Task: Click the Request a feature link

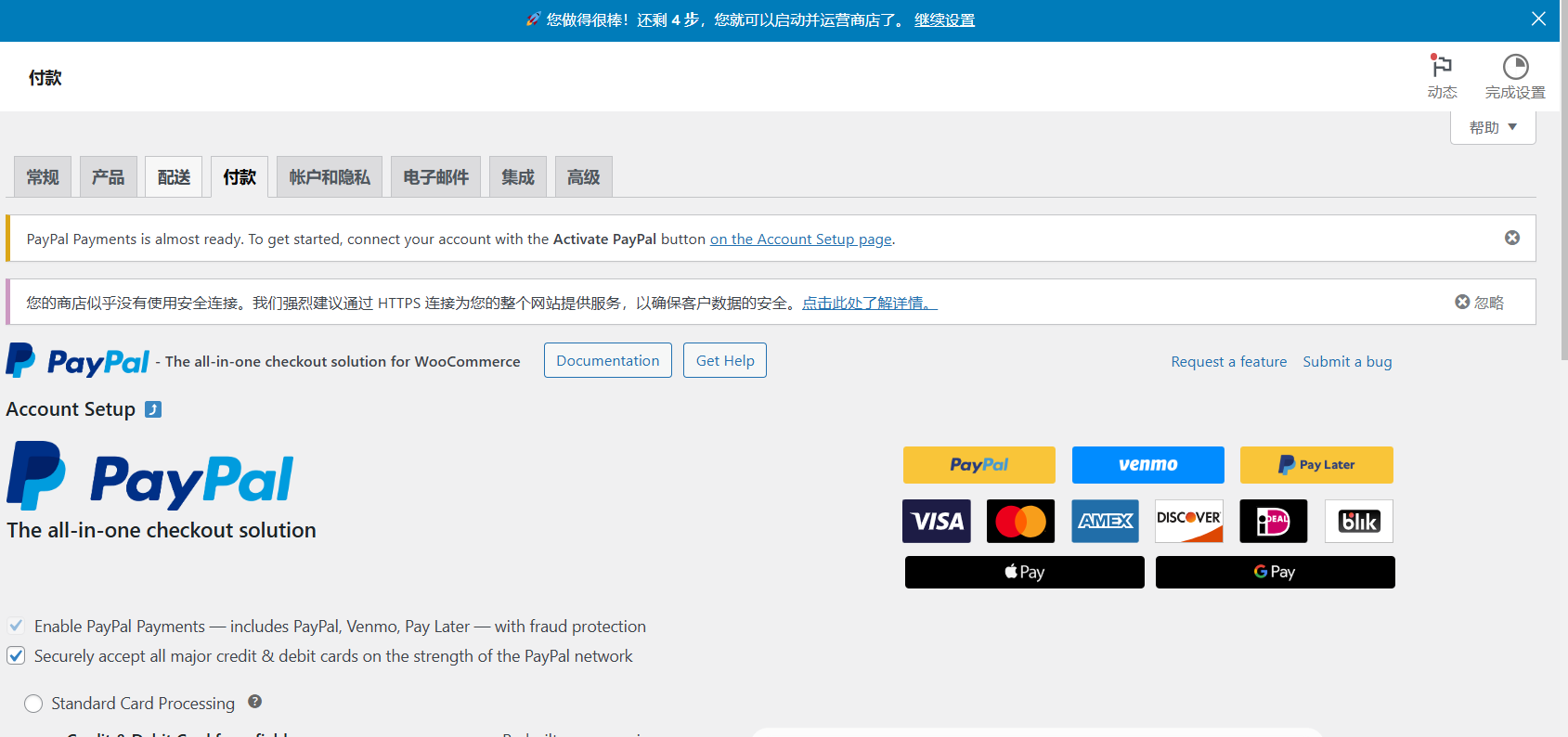Action: click(1229, 361)
